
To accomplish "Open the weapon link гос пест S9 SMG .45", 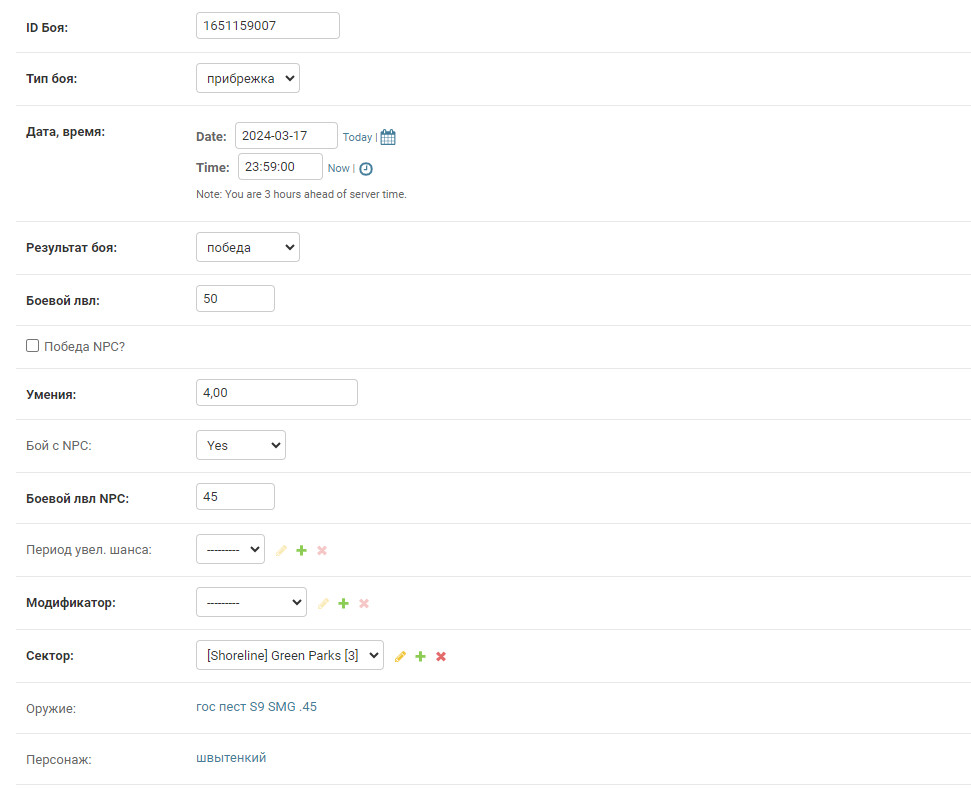I will coord(256,706).
